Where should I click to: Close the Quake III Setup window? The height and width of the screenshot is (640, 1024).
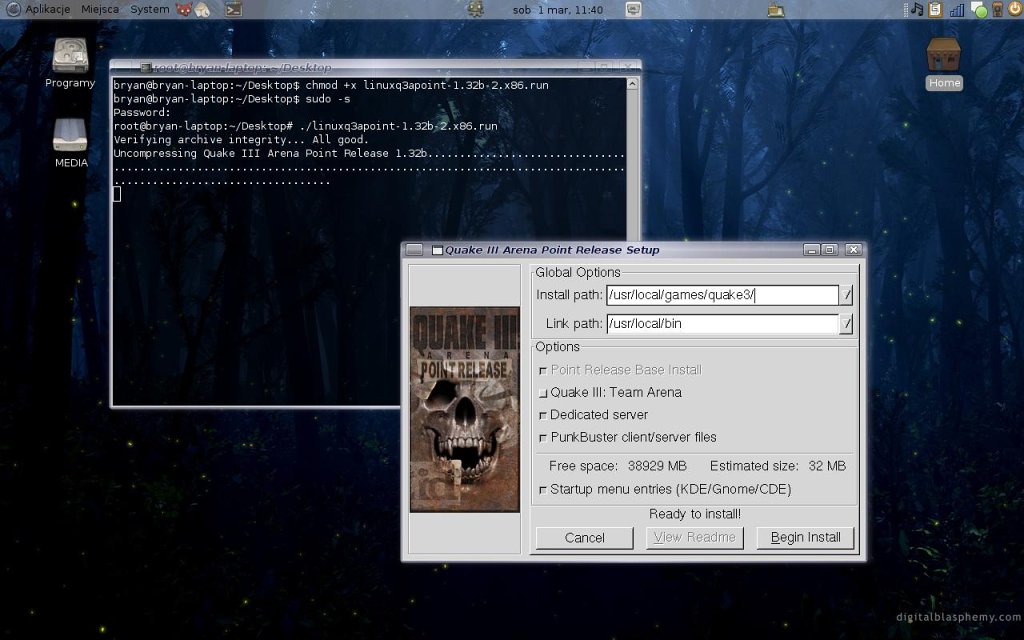[854, 249]
